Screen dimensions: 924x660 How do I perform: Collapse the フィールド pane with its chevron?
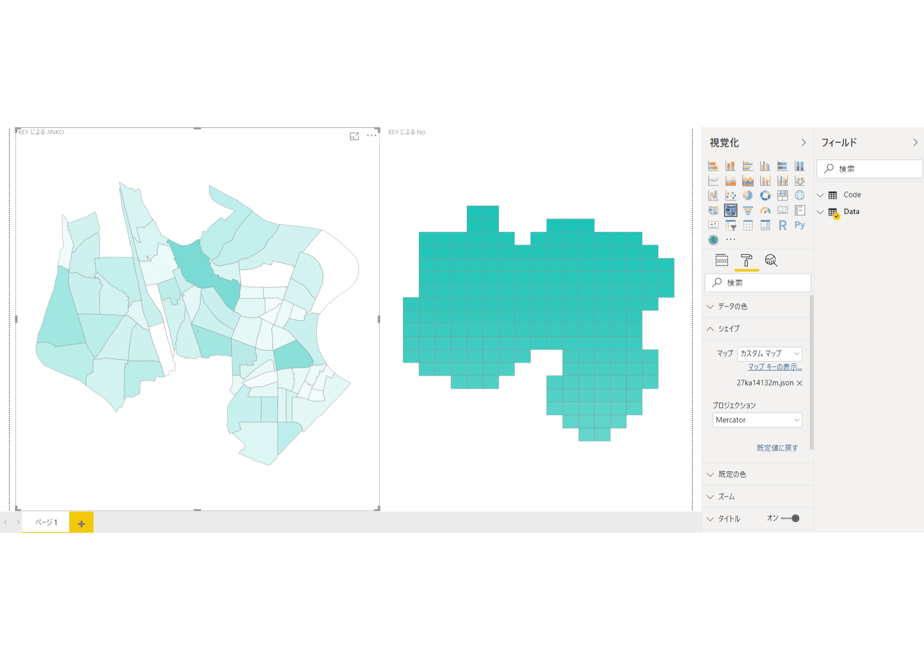pos(915,143)
